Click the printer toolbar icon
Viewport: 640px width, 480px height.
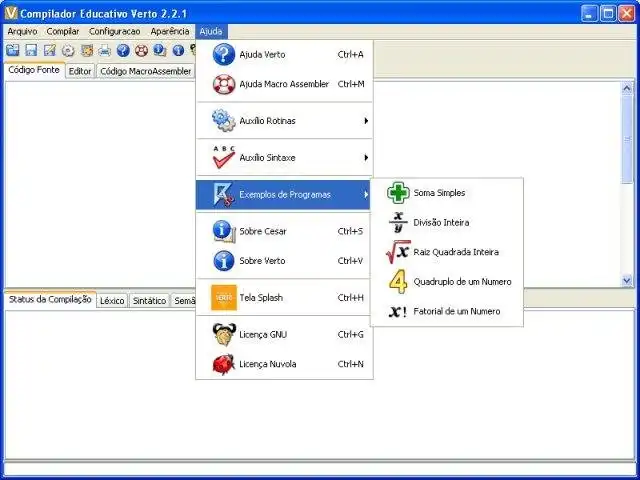pos(104,50)
